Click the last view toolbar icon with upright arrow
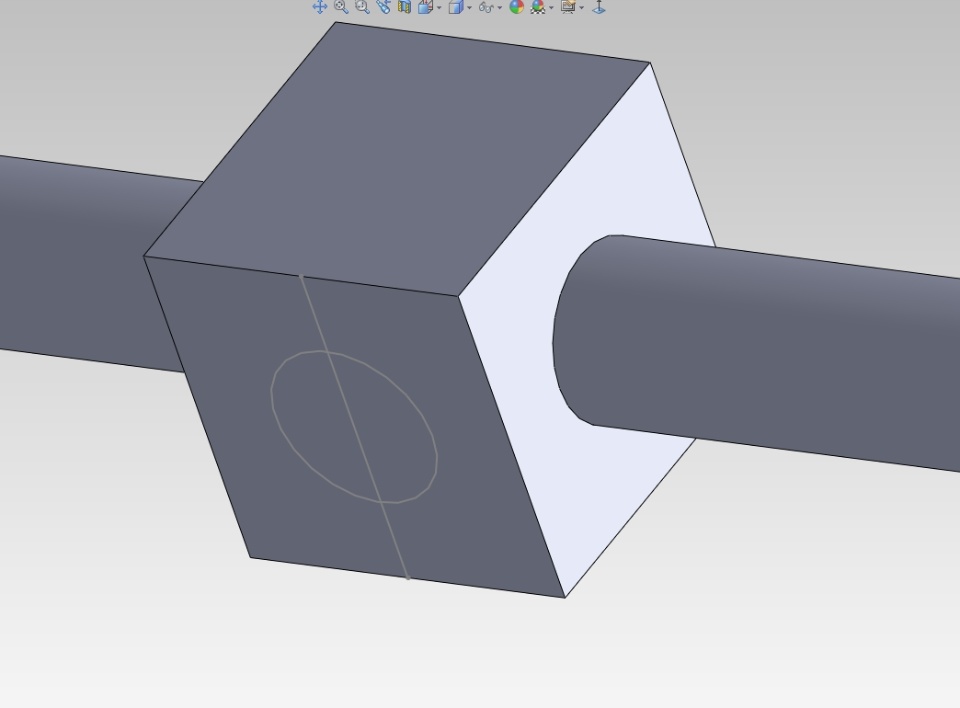 coord(599,7)
